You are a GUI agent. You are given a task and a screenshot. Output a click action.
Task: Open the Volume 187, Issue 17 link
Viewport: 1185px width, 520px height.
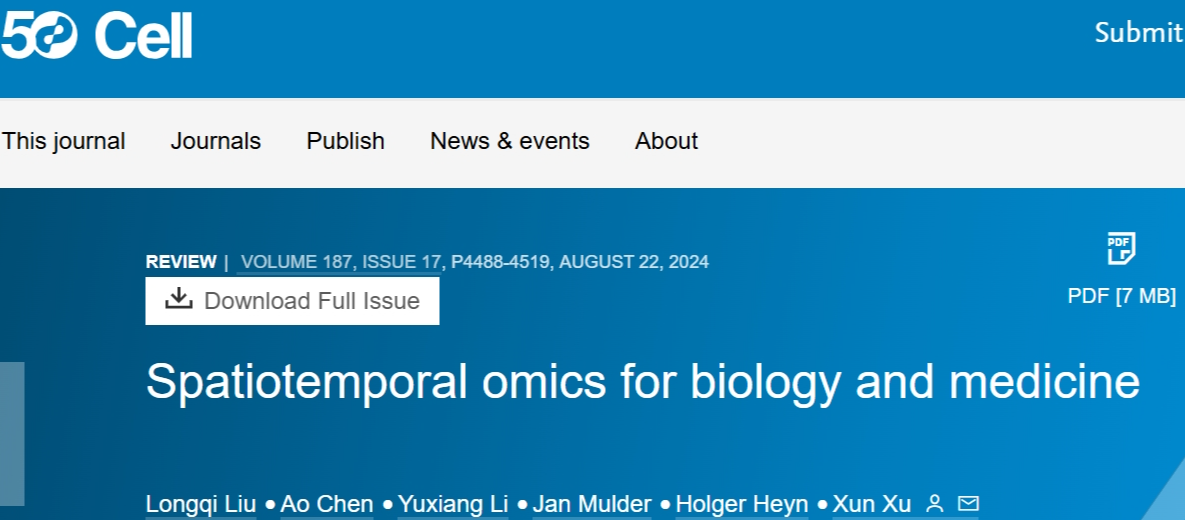(x=340, y=262)
